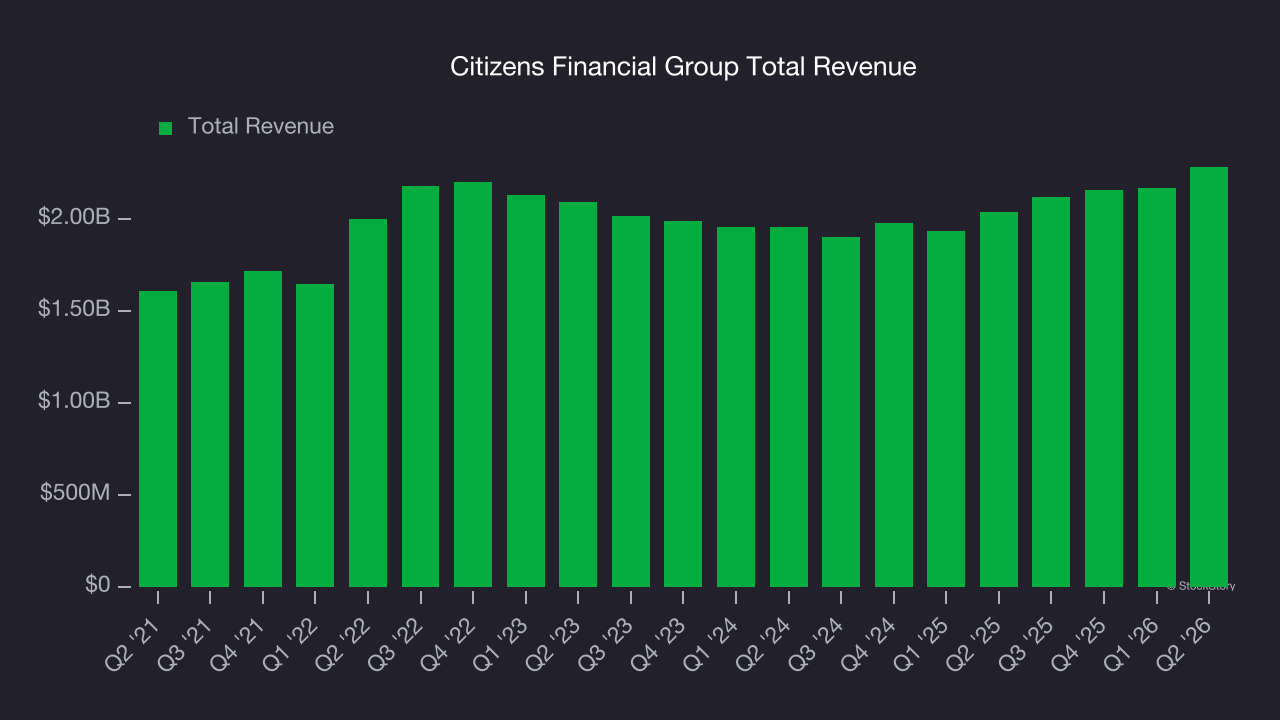Click the '$500M' y-axis label
The width and height of the screenshot is (1280, 720).
pyautogui.click(x=76, y=494)
